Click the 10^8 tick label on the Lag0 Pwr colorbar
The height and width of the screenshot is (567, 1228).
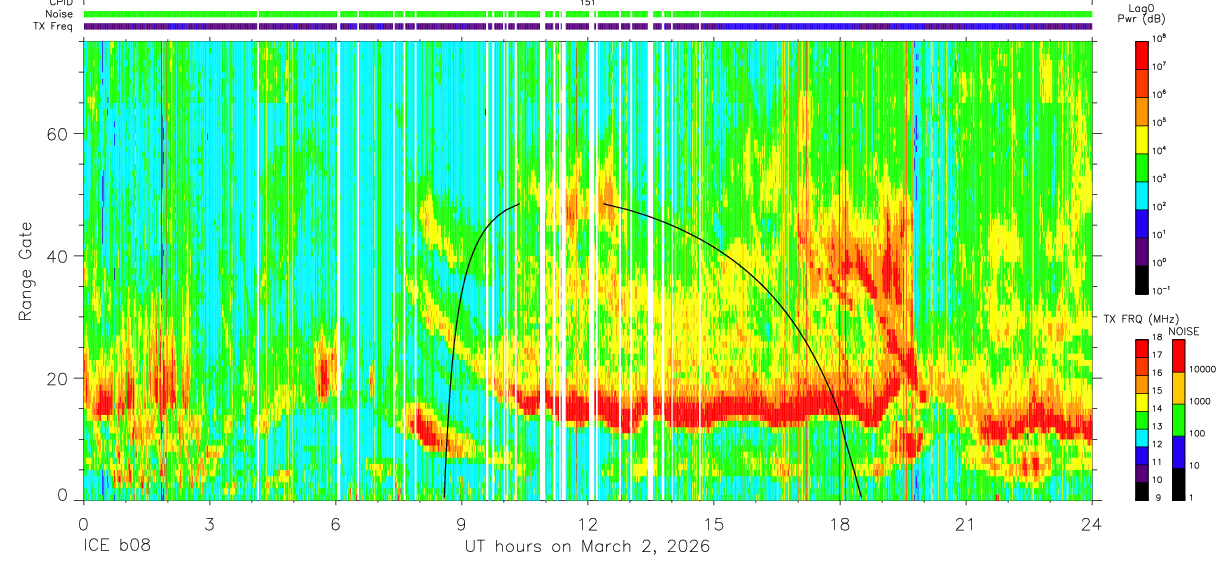(1160, 38)
